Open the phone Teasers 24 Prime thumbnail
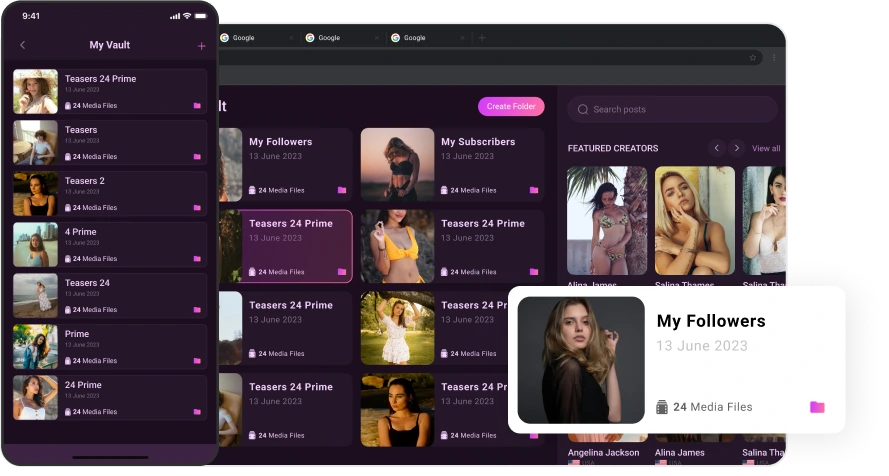 click(35, 91)
